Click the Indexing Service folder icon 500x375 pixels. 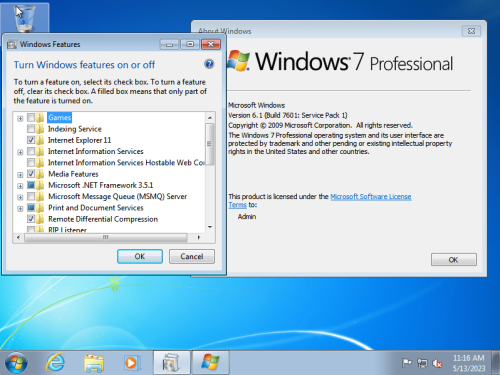(40, 129)
